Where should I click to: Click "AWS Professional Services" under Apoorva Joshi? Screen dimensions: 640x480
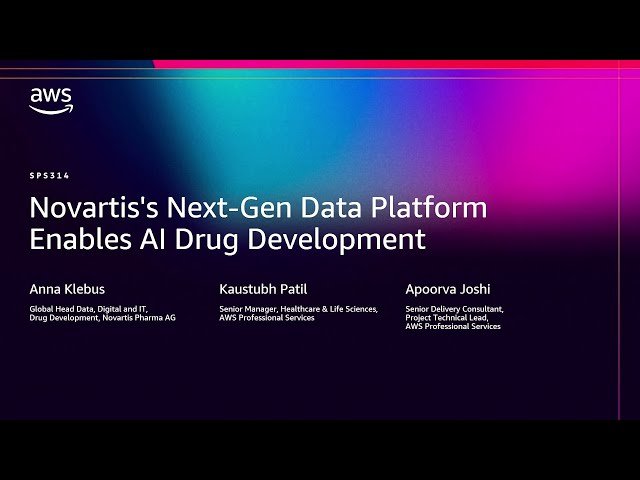[x=453, y=326]
